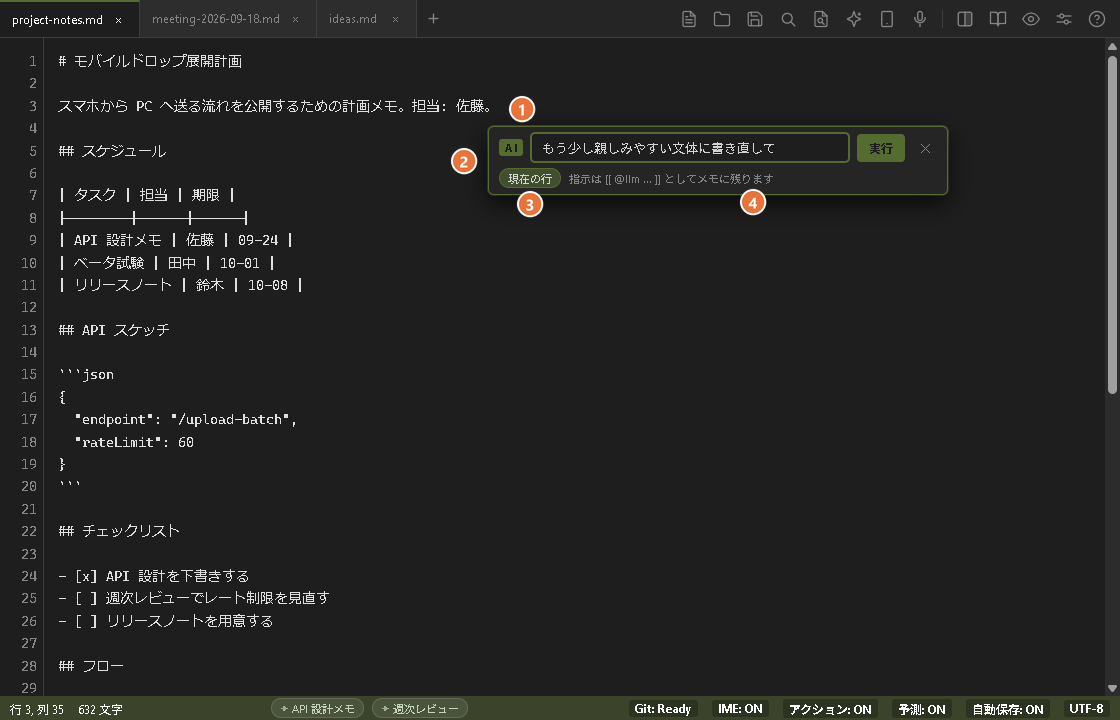Toggle preview with the eye icon
Image resolution: width=1120 pixels, height=720 pixels.
[x=1030, y=19]
